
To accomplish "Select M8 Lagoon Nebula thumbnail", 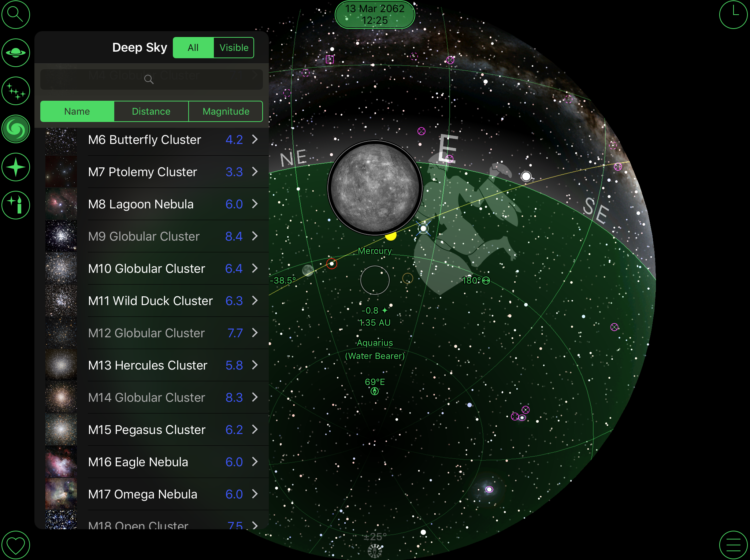I will (x=61, y=204).
